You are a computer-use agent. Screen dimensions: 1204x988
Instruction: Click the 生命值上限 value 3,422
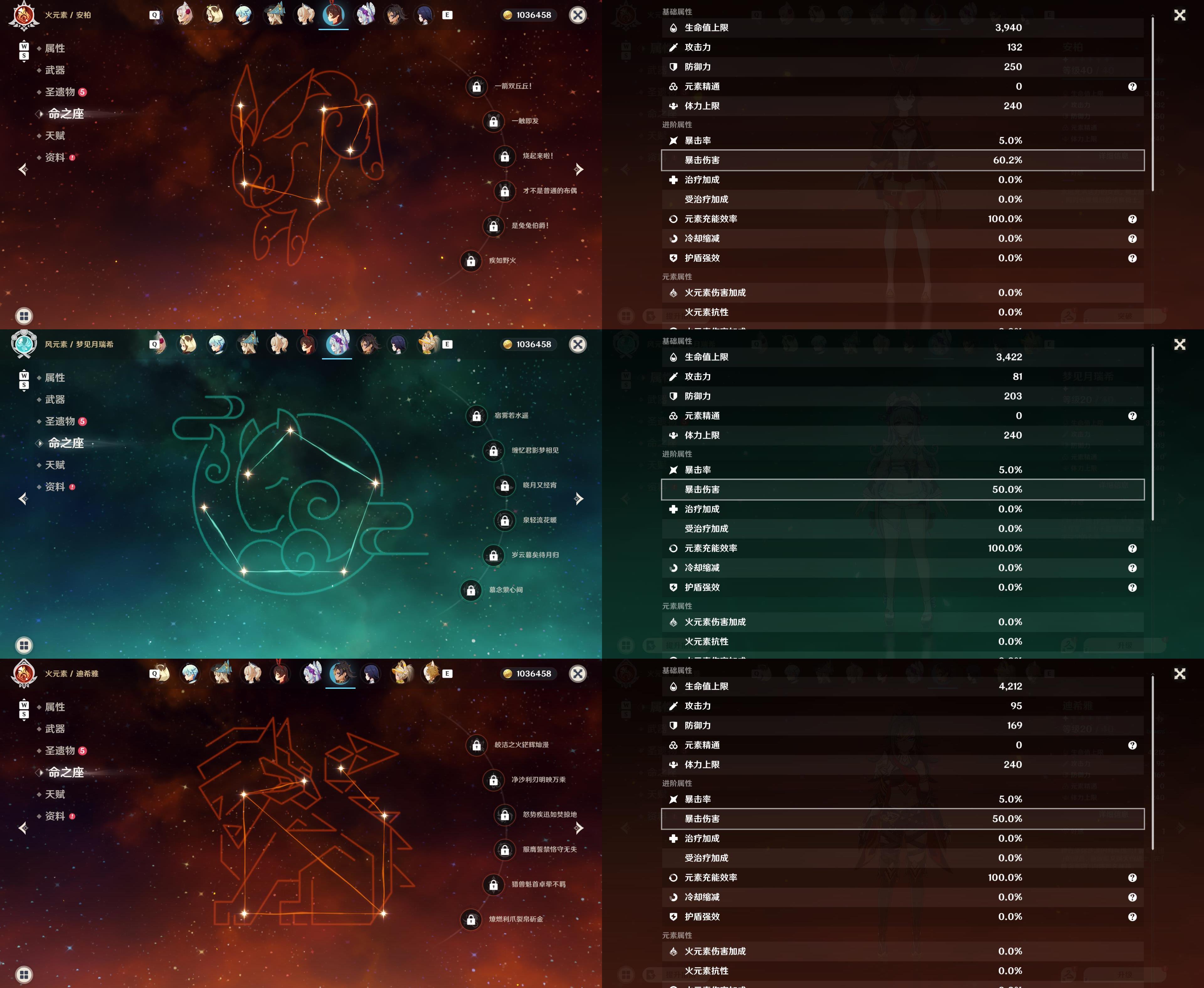[x=1009, y=357]
